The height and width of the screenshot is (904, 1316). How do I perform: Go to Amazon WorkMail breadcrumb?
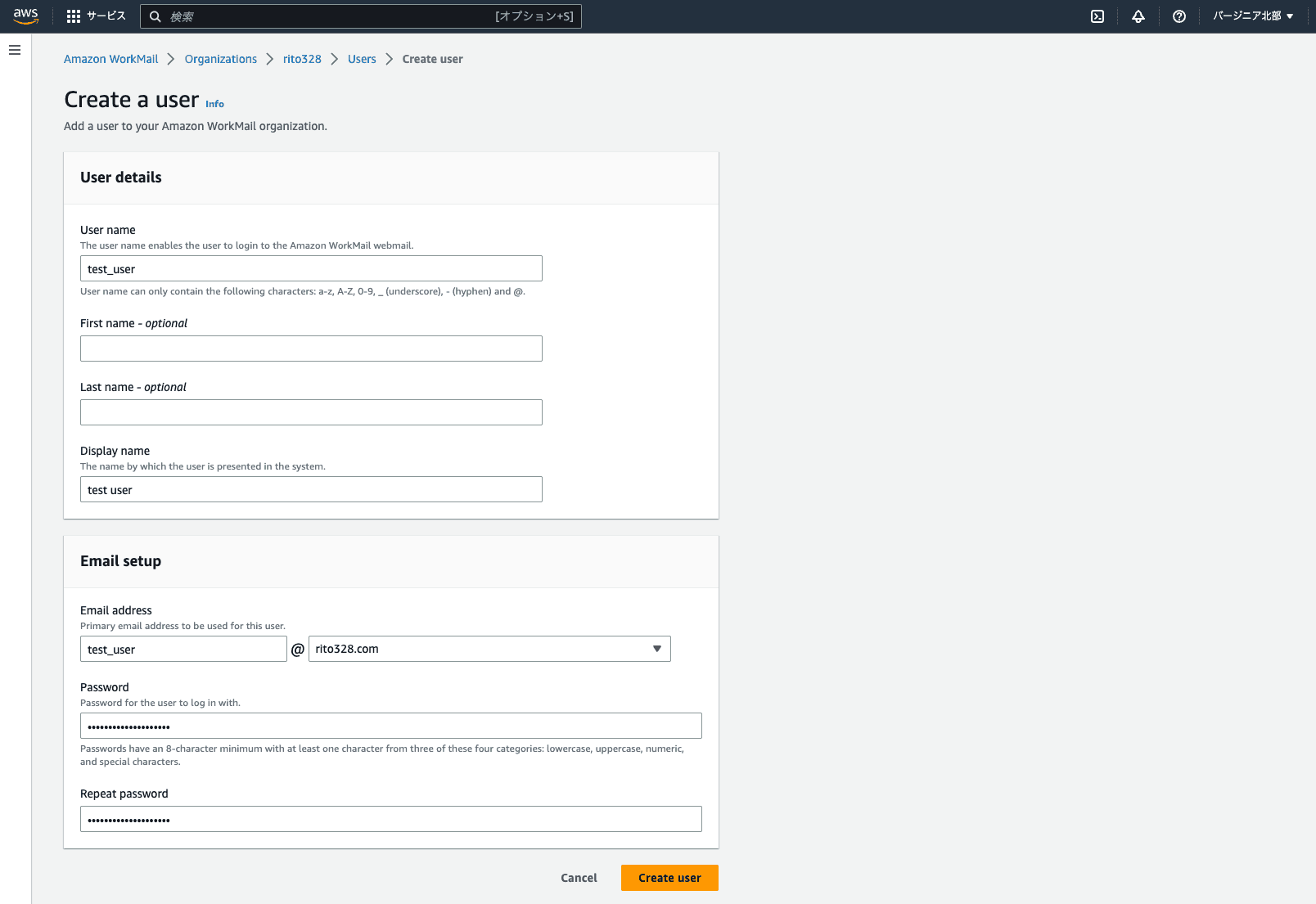pyautogui.click(x=111, y=59)
